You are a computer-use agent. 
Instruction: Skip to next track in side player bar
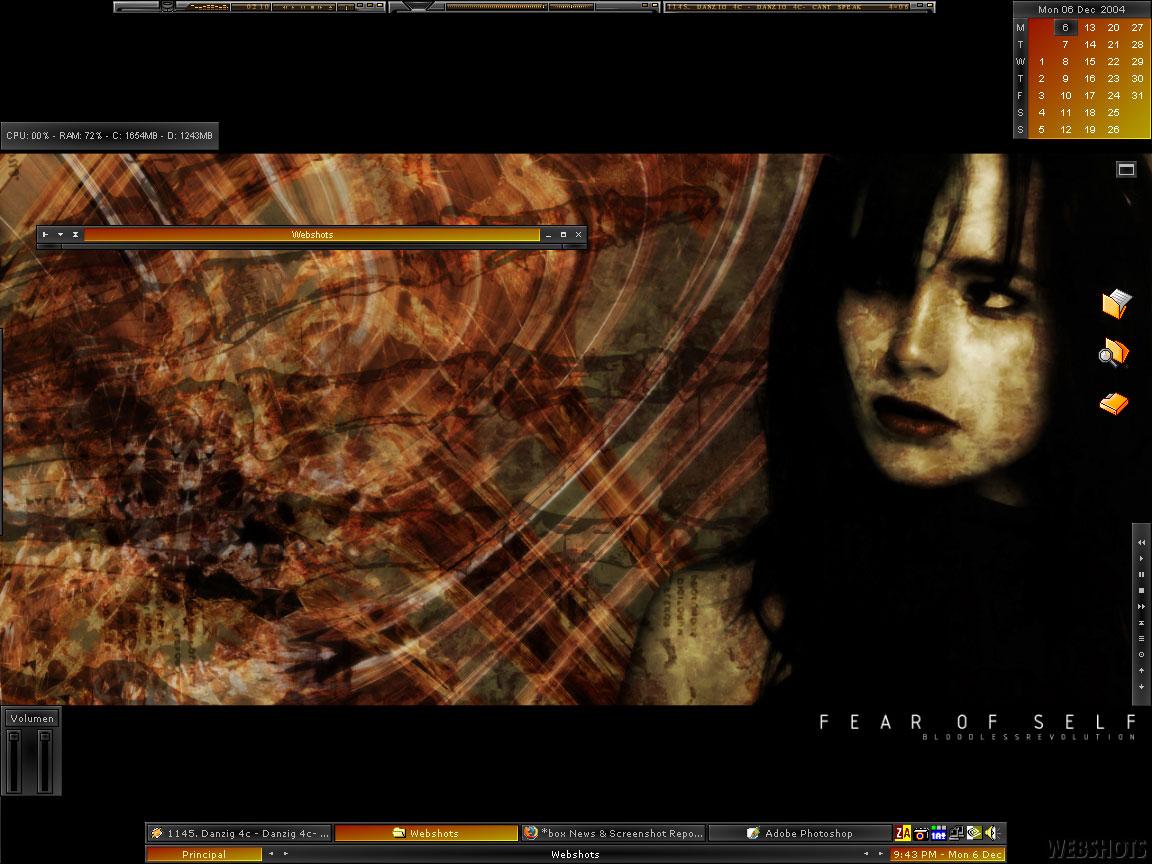1141,606
